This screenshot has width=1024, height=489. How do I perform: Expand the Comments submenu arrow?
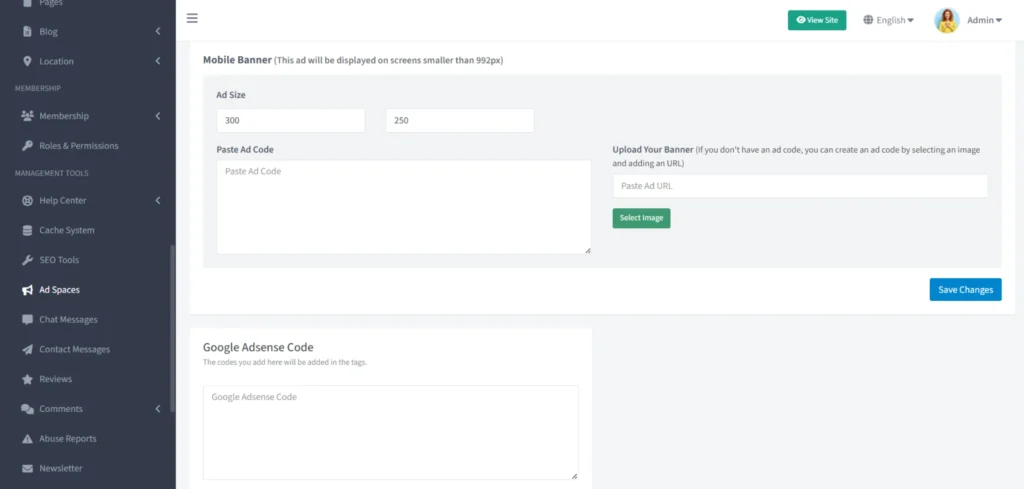pyautogui.click(x=158, y=409)
